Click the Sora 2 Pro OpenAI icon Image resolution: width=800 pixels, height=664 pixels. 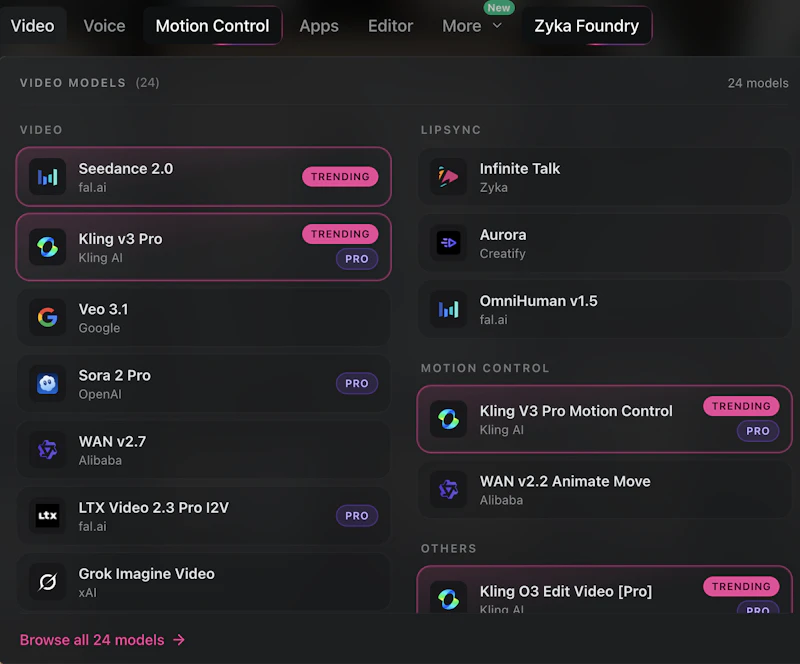pyautogui.click(x=47, y=383)
